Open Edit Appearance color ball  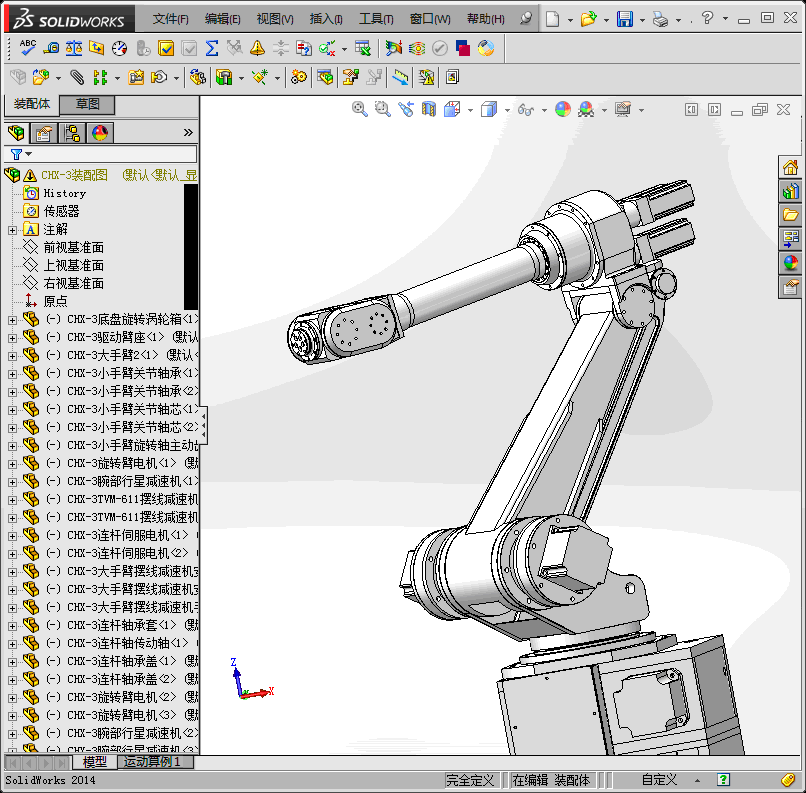563,109
